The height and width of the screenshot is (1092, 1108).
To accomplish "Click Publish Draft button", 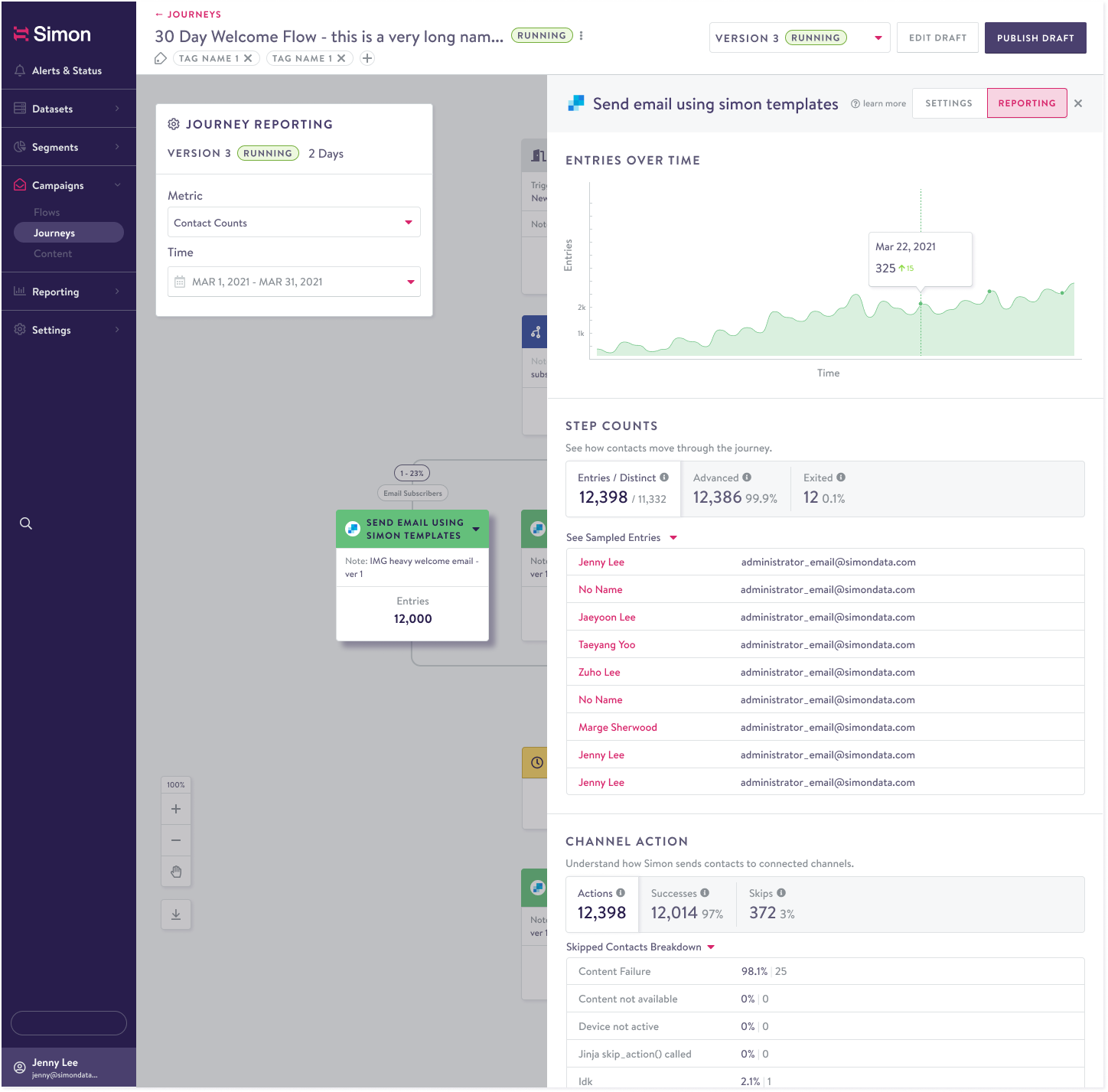I will click(x=1035, y=37).
